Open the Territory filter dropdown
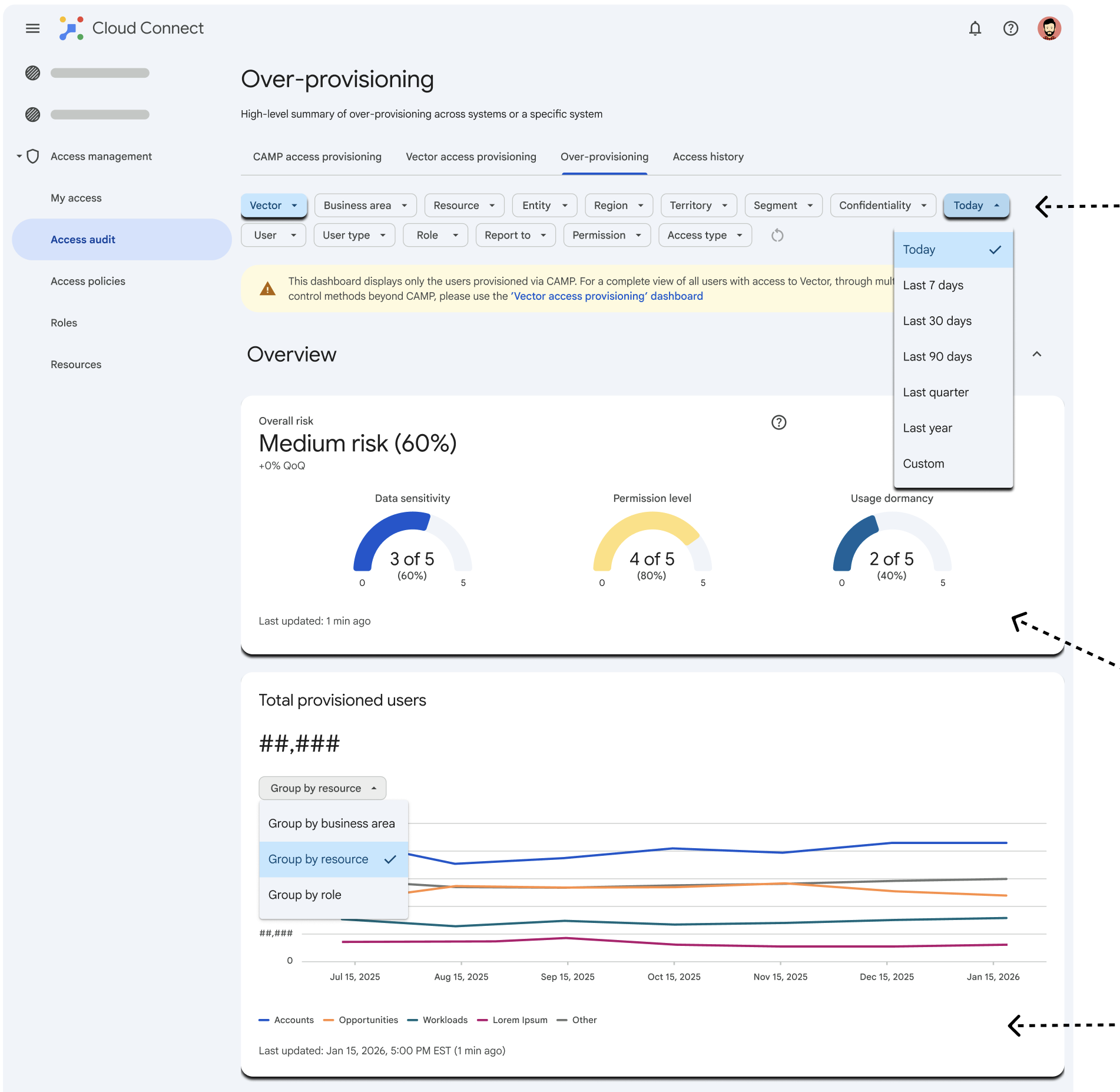1120x1092 pixels. point(699,206)
